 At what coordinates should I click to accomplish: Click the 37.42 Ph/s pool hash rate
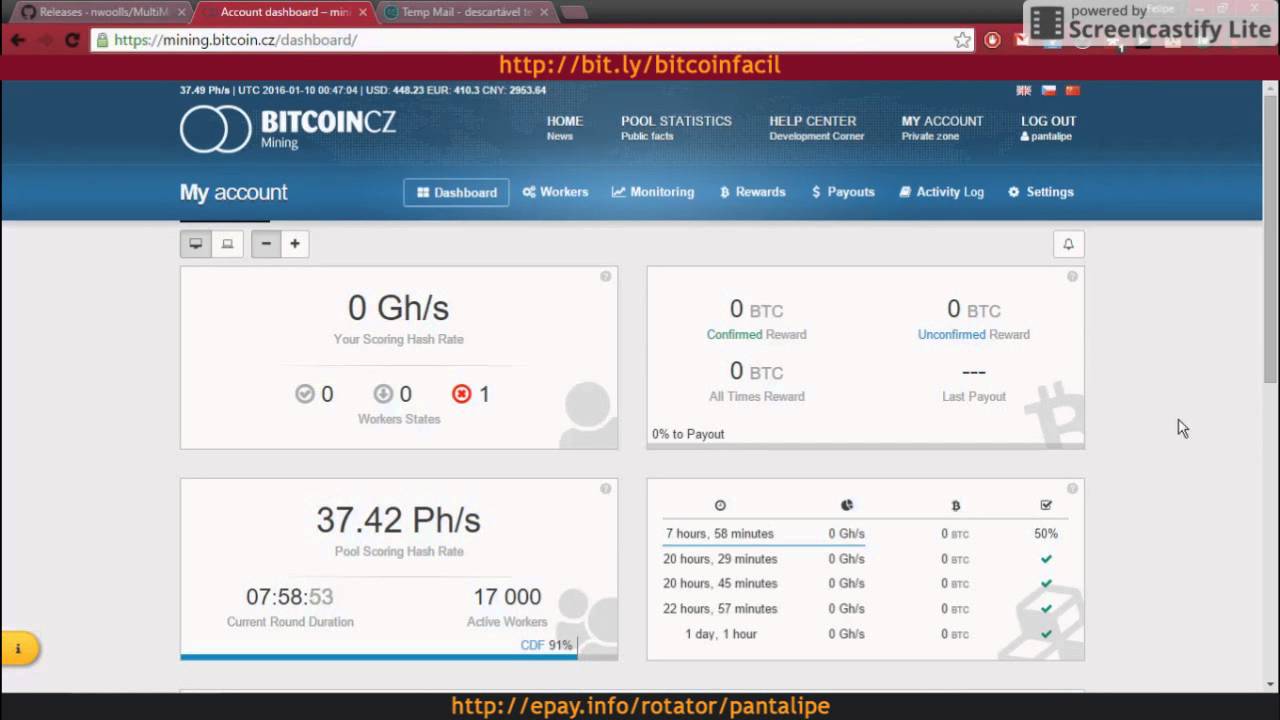tap(398, 520)
